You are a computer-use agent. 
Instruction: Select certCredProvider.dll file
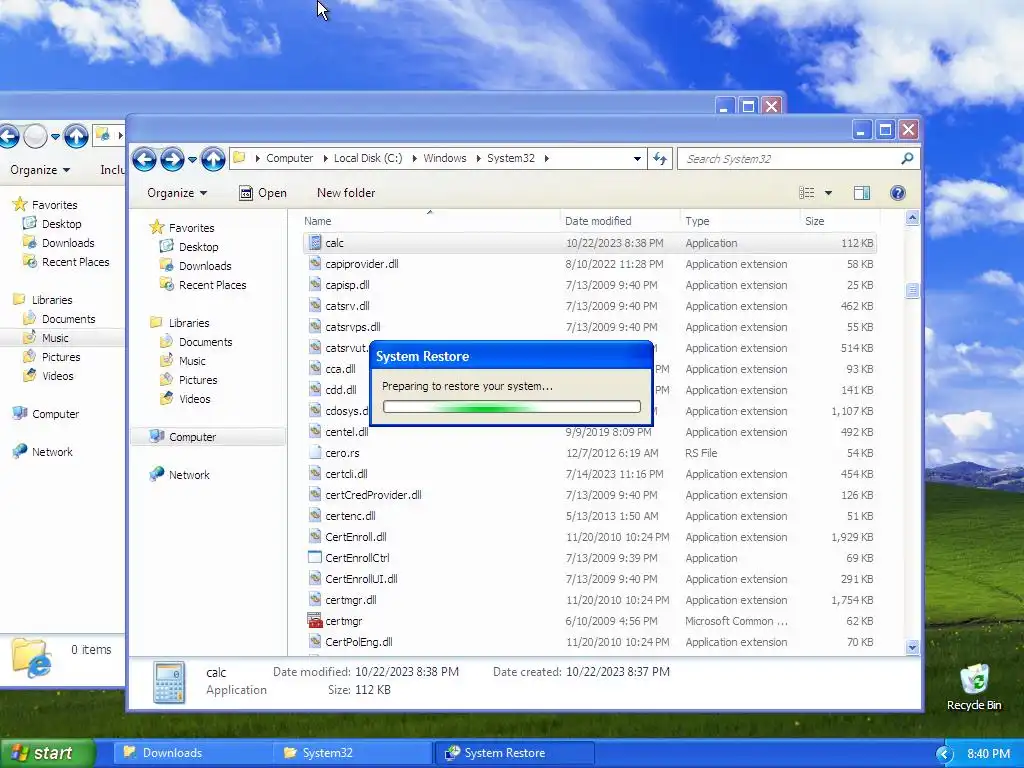pos(373,495)
